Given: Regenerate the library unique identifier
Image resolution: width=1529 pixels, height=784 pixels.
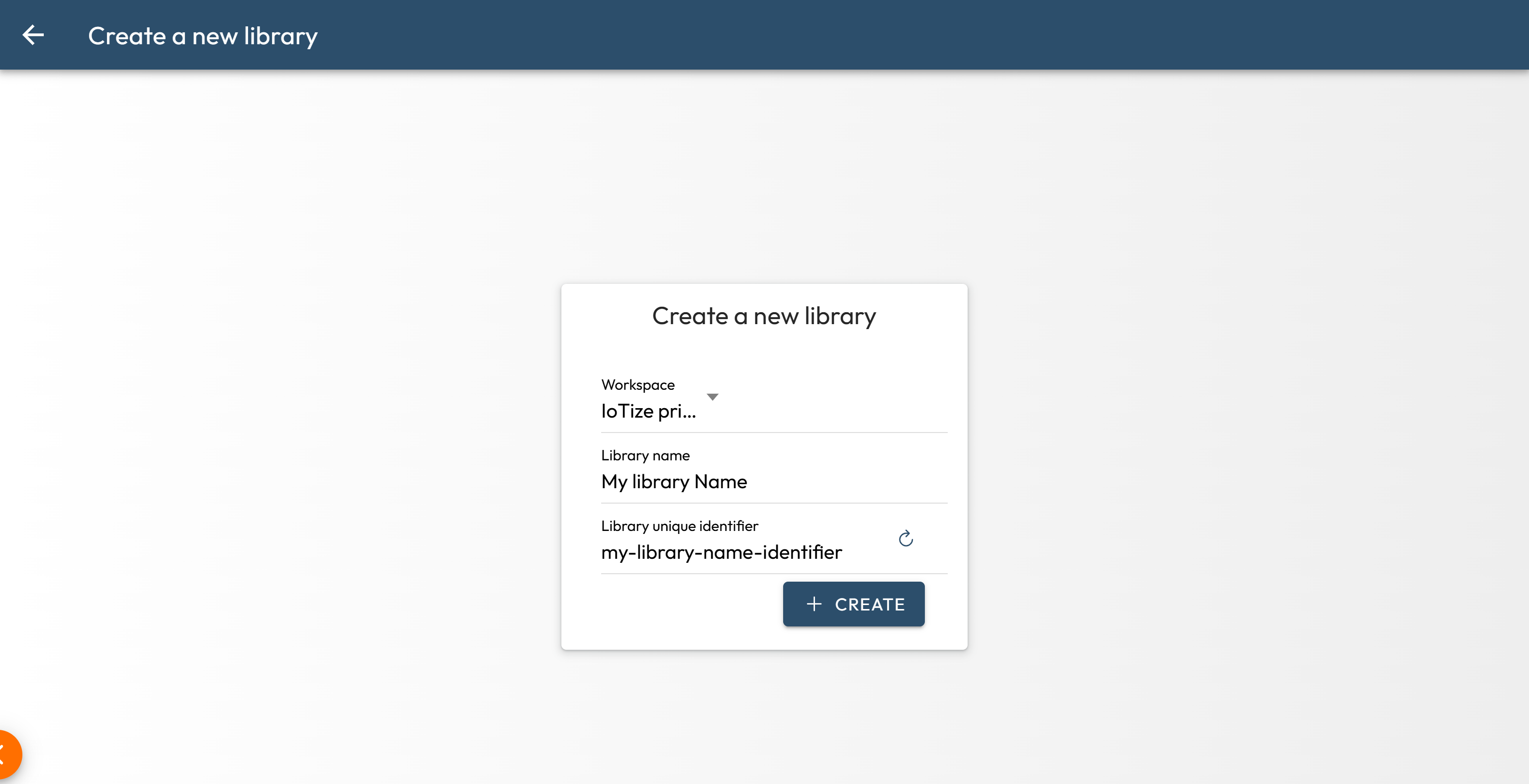Looking at the screenshot, I should tap(905, 538).
